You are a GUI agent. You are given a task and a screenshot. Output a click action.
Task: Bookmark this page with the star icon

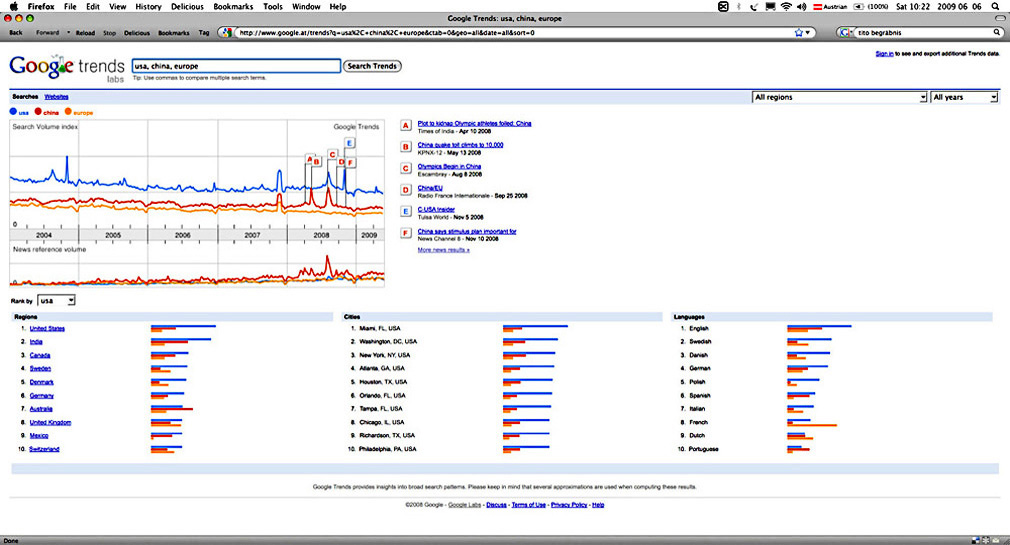pyautogui.click(x=799, y=32)
